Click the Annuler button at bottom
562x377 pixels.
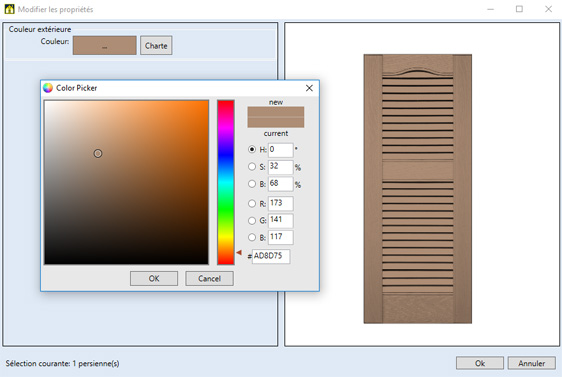coord(532,363)
